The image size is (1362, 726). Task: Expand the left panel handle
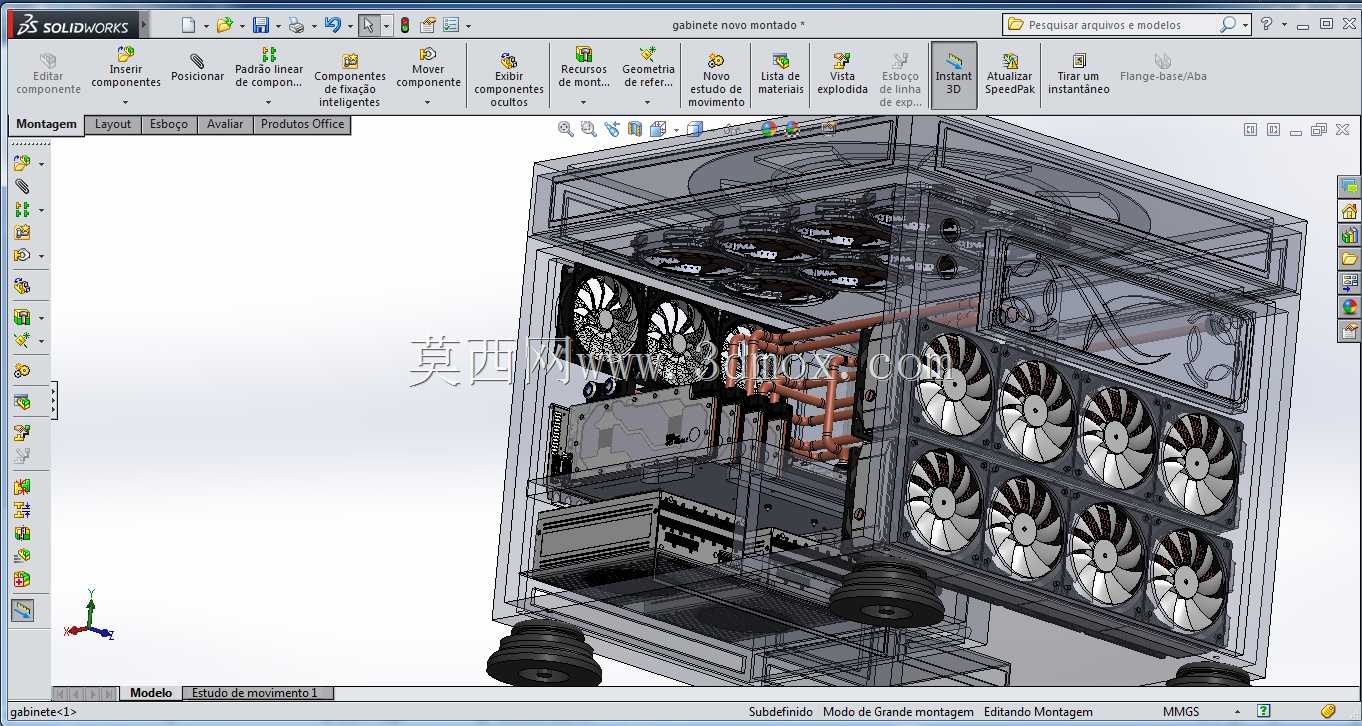53,400
